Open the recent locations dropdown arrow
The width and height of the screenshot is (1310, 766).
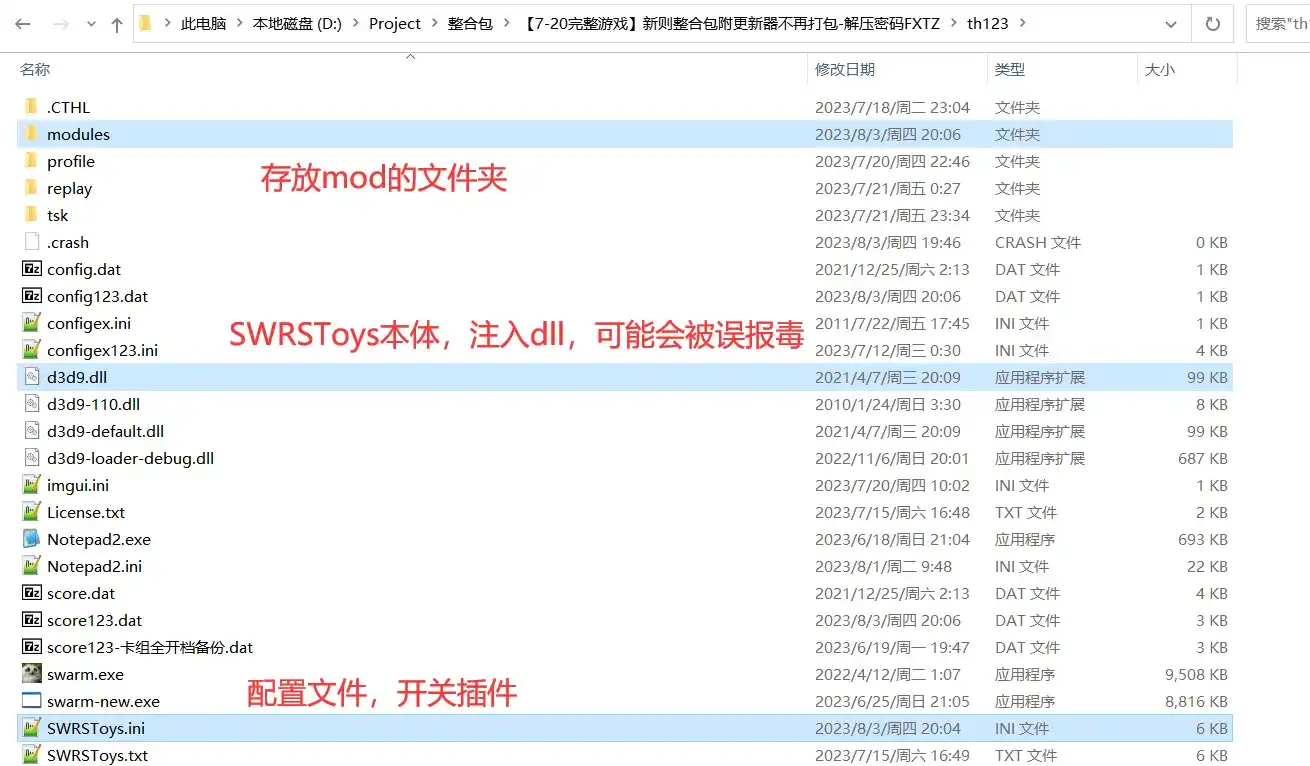(90, 24)
